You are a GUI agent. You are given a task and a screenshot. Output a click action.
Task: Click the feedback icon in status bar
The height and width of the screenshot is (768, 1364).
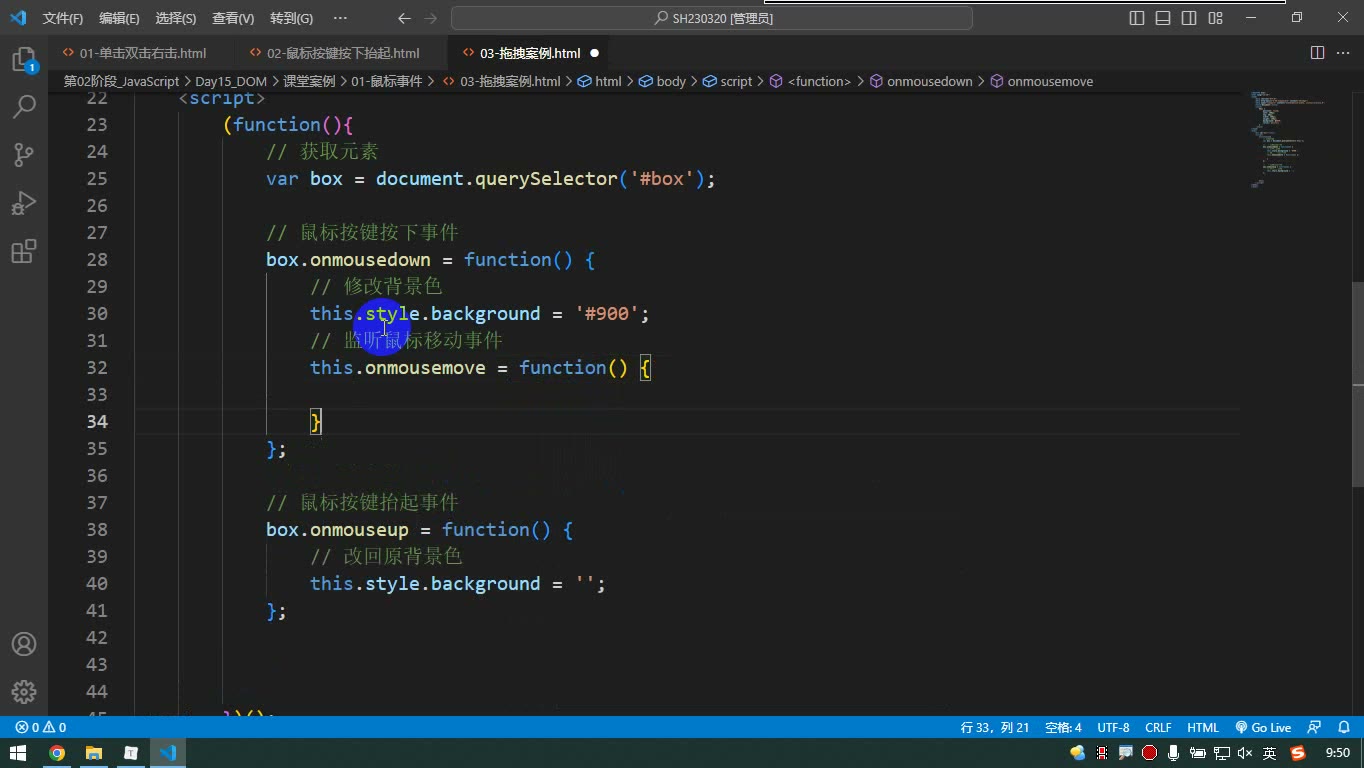(x=1315, y=727)
